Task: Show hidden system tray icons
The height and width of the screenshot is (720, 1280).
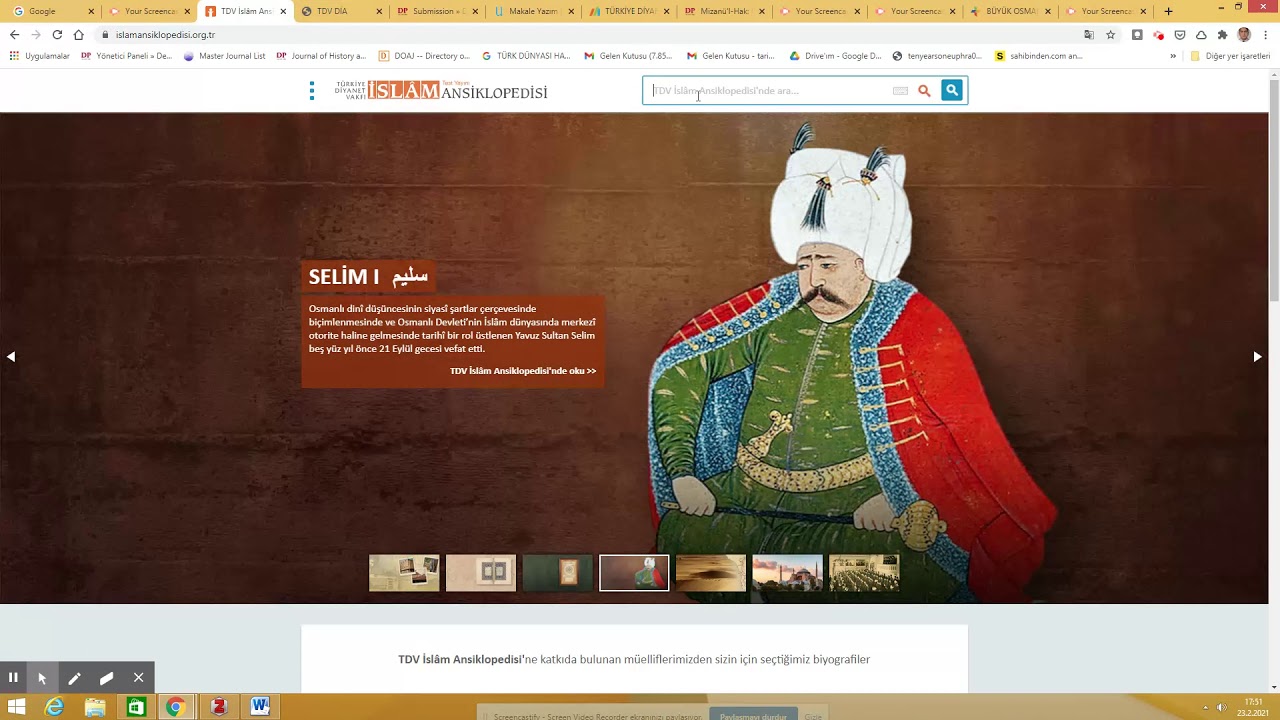Action: click(1205, 707)
